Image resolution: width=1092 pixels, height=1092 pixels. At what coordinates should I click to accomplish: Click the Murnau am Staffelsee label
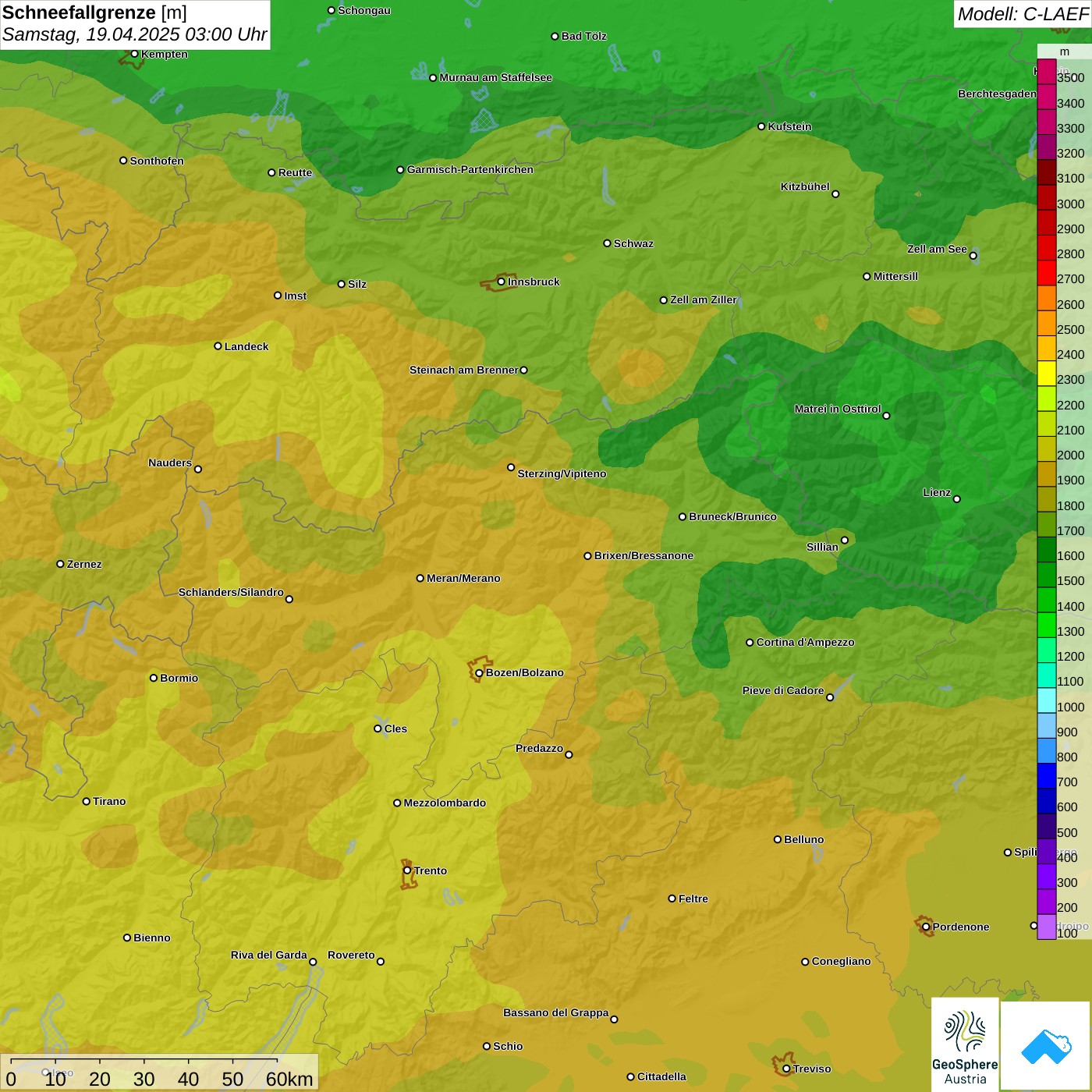pos(495,77)
